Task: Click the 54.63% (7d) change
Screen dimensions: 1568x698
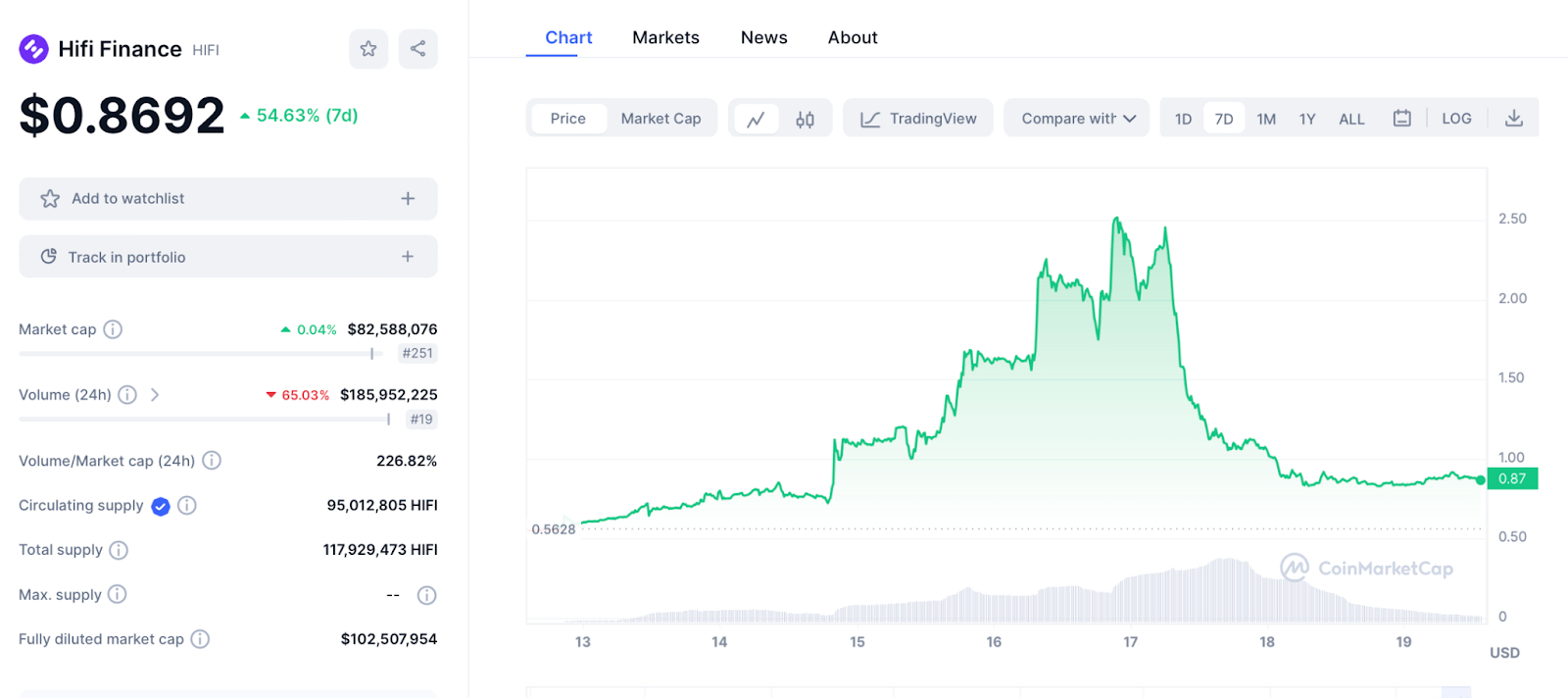Action: pyautogui.click(x=299, y=116)
